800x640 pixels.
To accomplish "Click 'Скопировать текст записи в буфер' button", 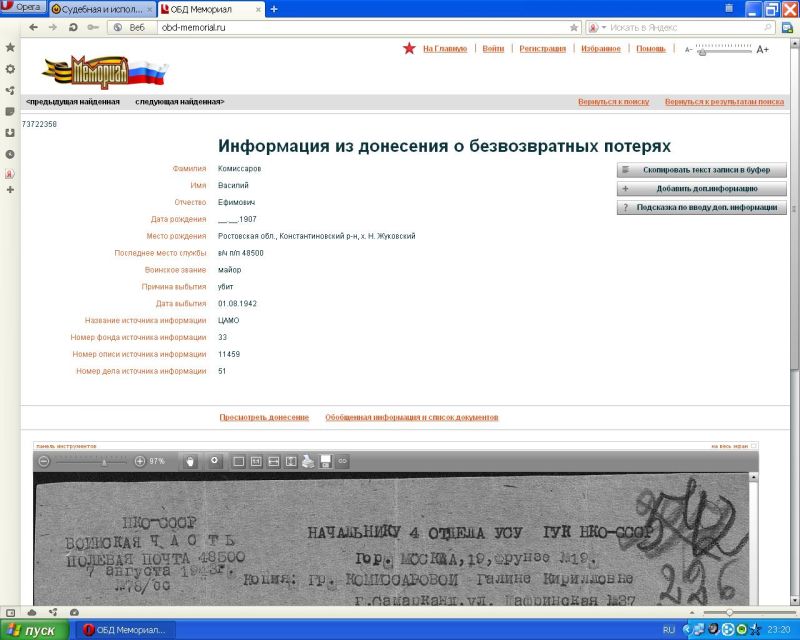I will tap(701, 170).
